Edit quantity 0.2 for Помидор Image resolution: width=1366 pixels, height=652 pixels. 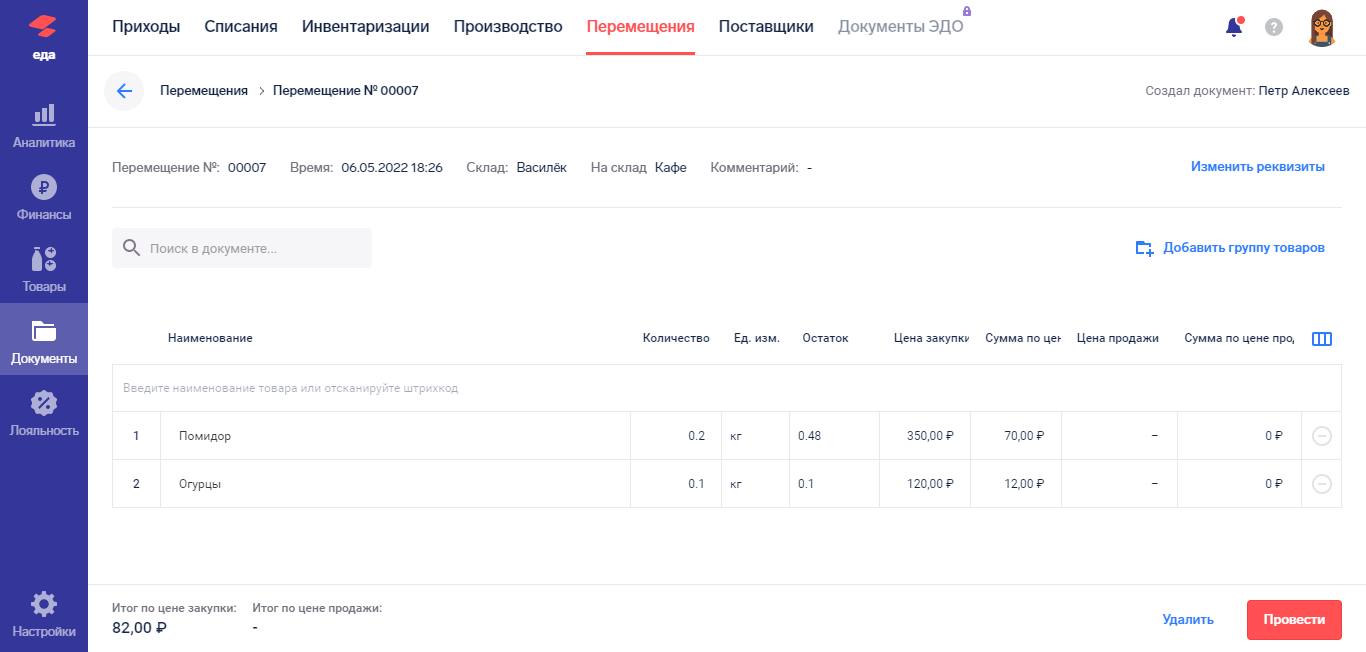pos(676,436)
